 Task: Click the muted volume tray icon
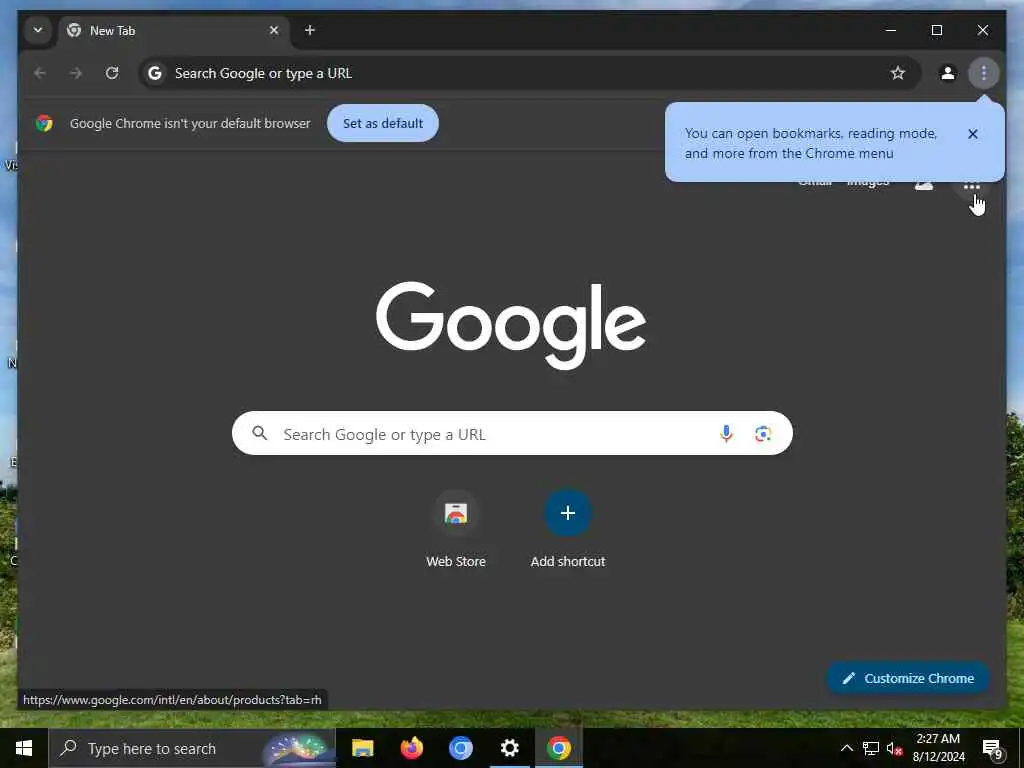[894, 748]
